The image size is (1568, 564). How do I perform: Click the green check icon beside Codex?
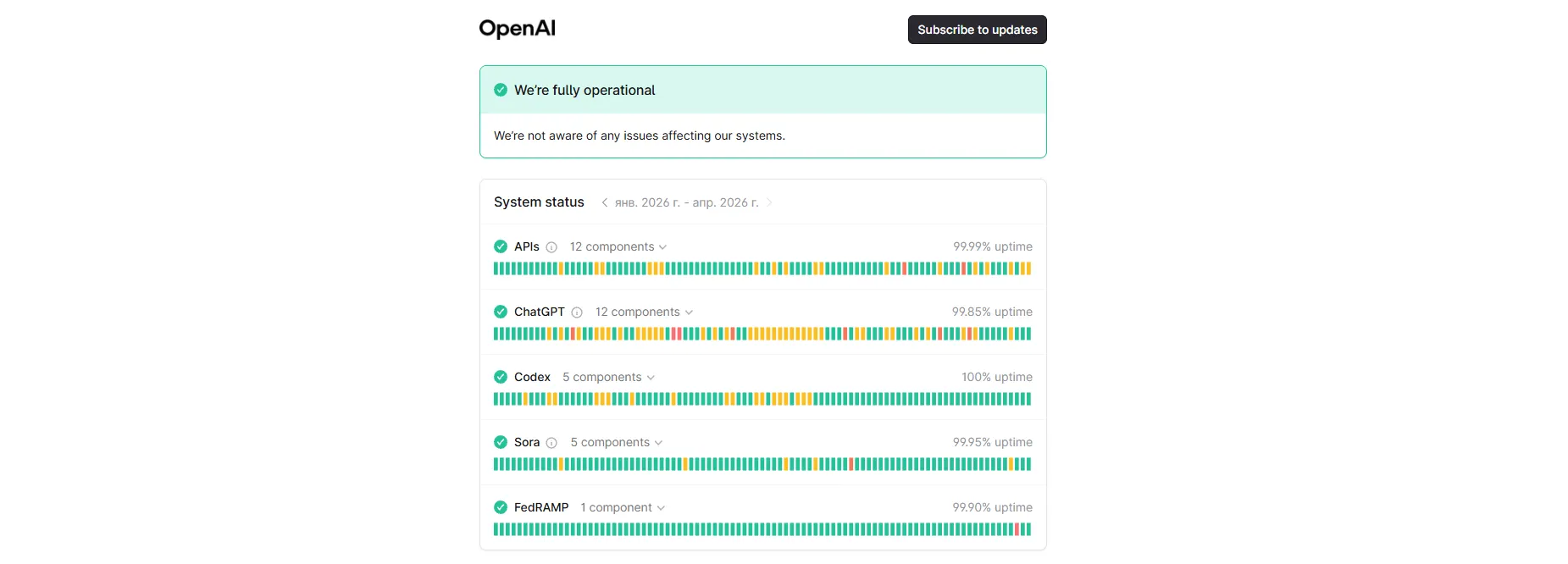coord(501,377)
